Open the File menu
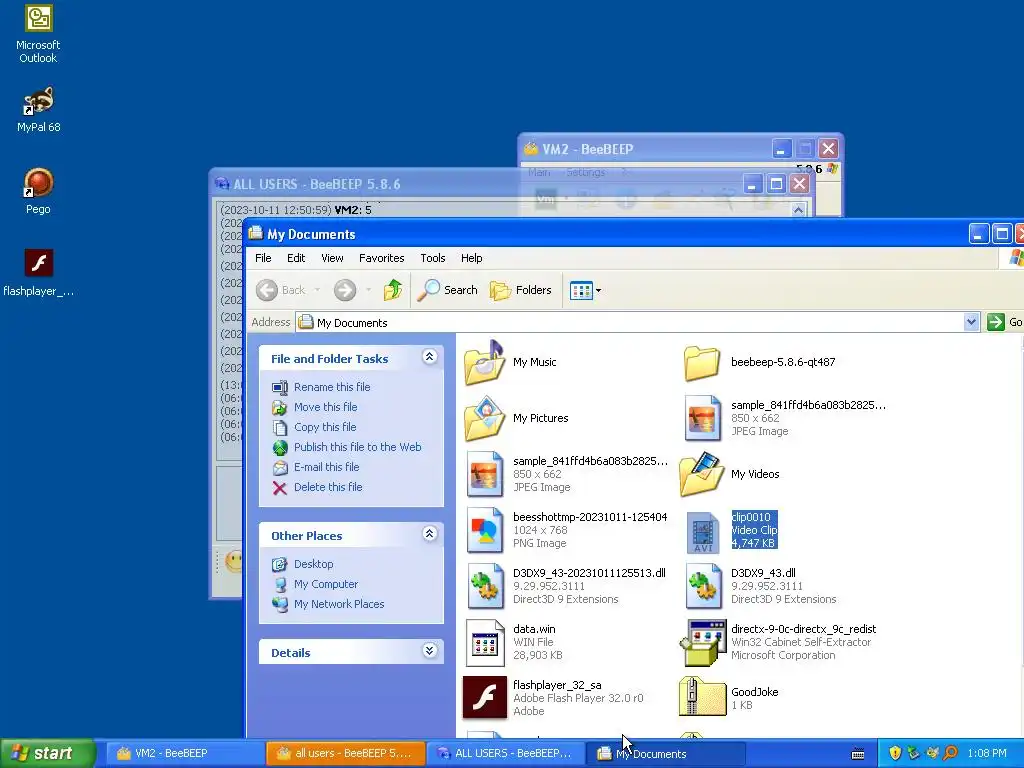Viewport: 1024px width, 768px height. tap(263, 258)
